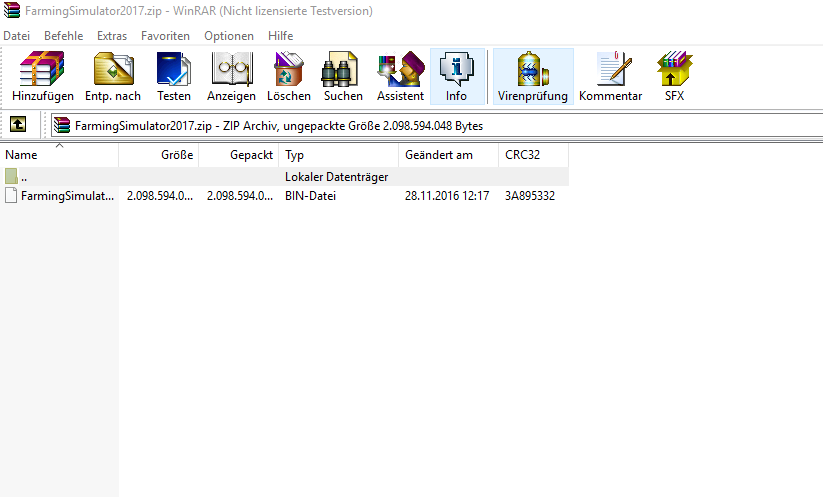The image size is (823, 497).
Task: Open the Befehle menu
Action: pos(64,35)
